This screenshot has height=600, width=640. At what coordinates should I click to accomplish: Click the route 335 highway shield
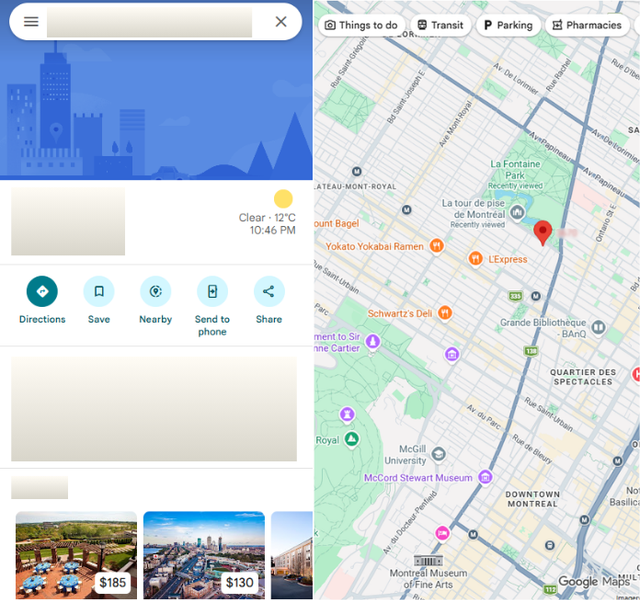point(516,296)
